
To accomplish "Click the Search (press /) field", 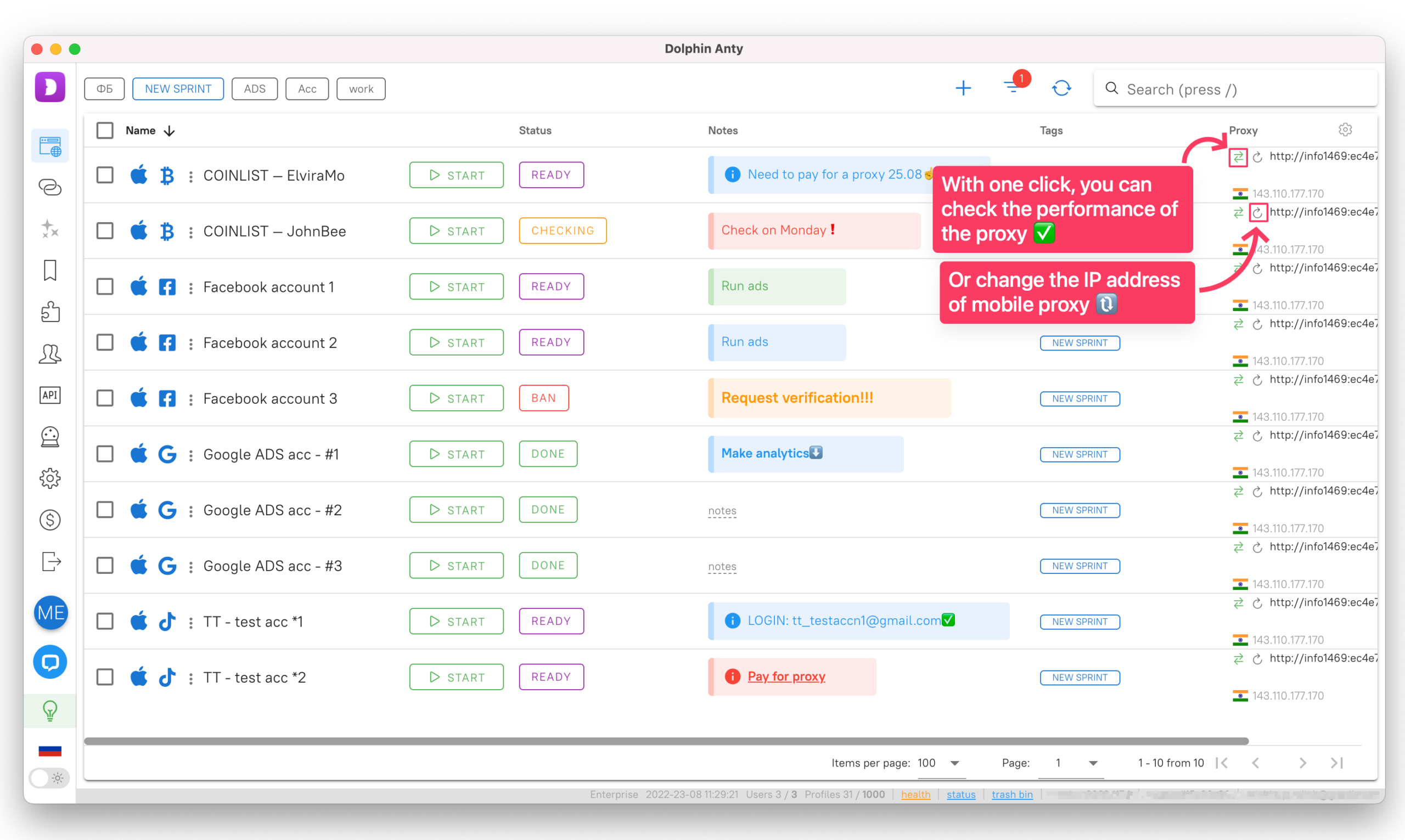I will (x=1235, y=89).
